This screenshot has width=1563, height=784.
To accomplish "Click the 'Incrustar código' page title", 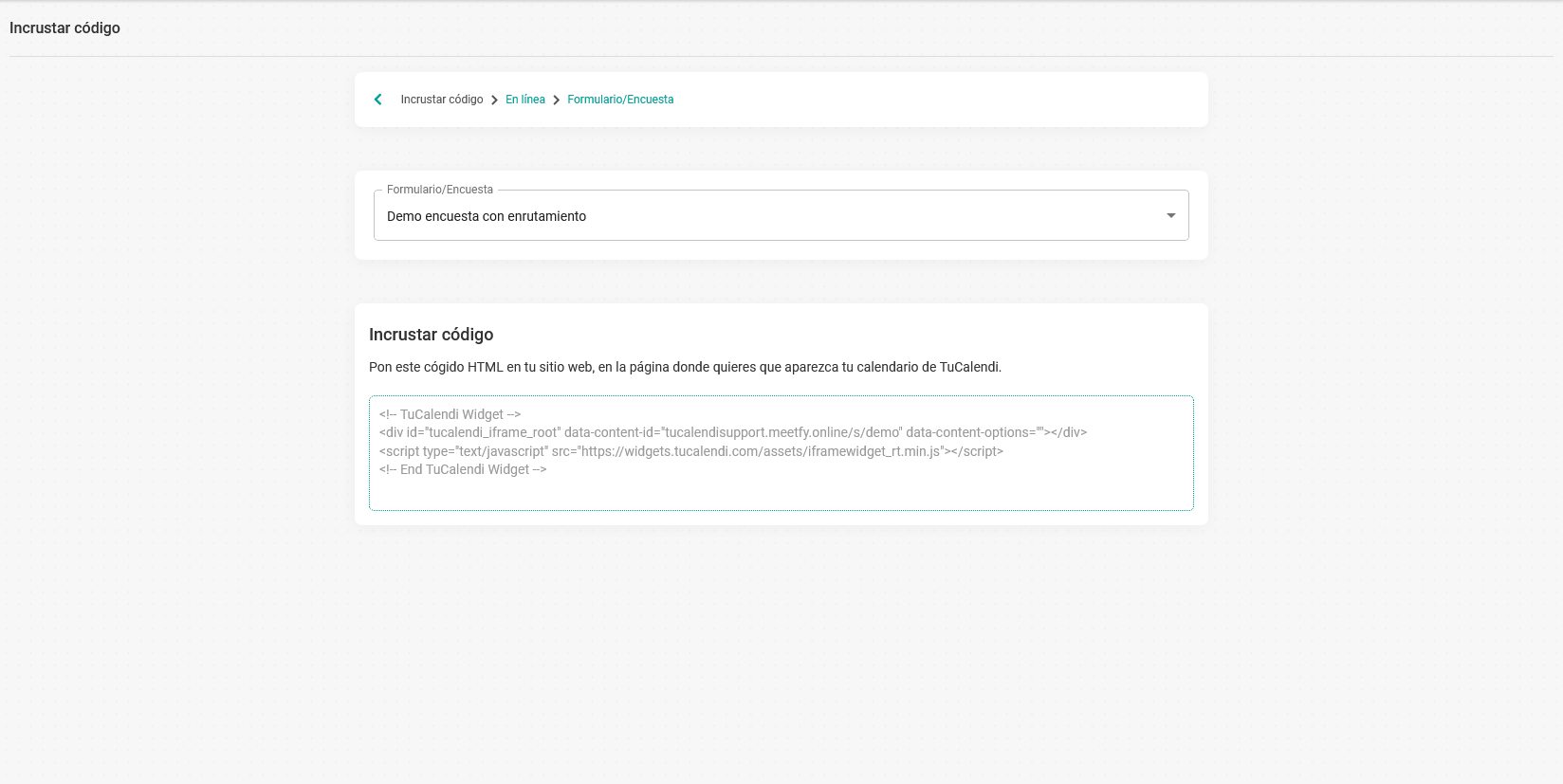I will coord(64,27).
